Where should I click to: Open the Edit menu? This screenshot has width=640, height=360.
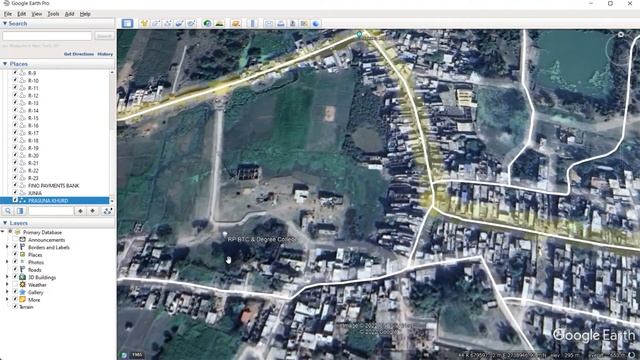coord(22,14)
